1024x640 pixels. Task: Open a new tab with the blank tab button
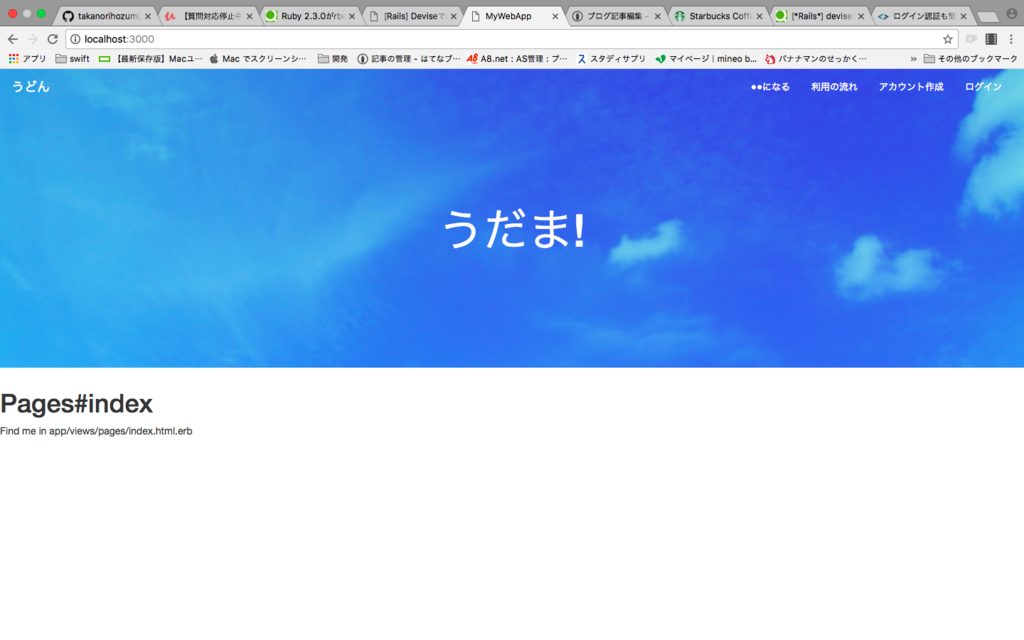987,17
